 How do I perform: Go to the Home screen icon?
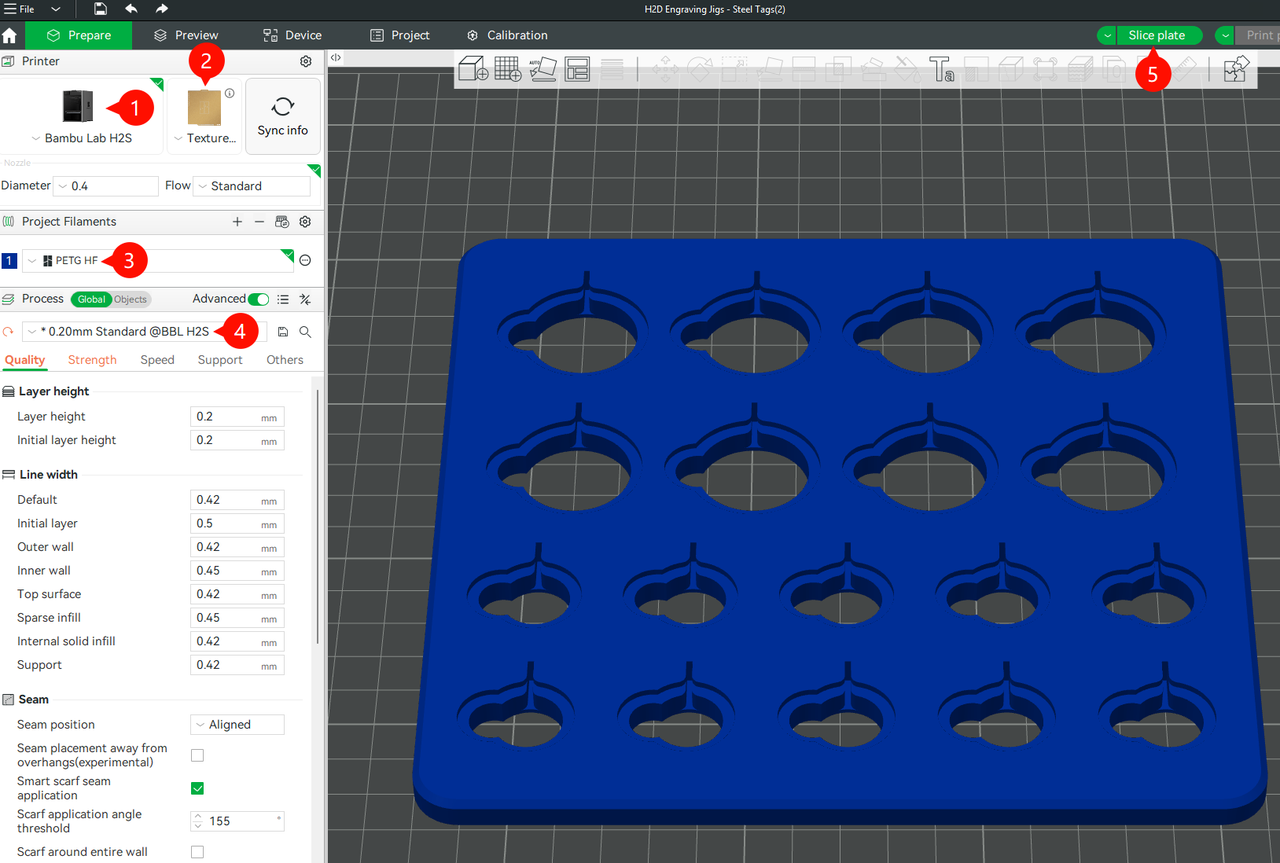tap(10, 35)
